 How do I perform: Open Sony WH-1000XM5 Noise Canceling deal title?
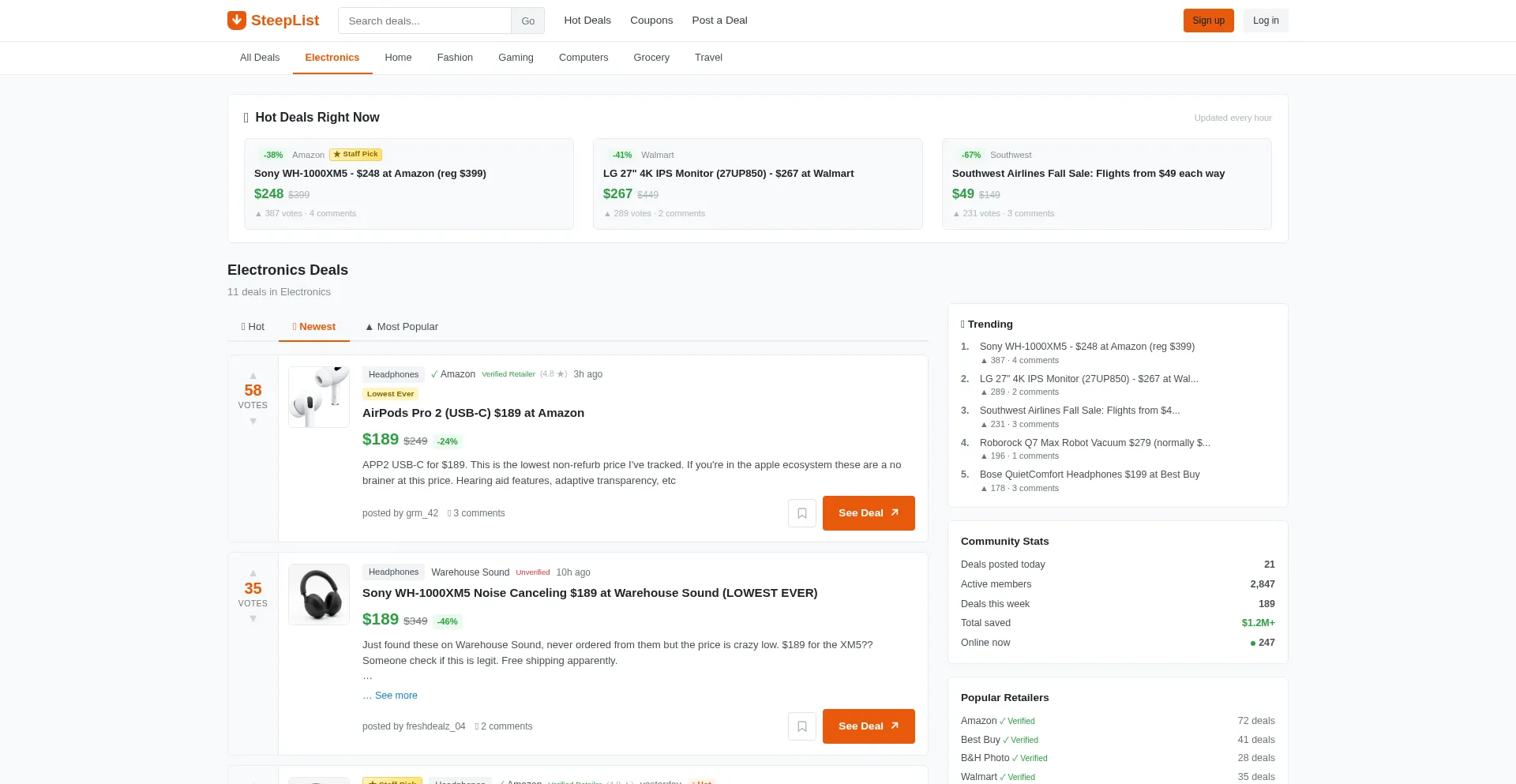click(590, 593)
